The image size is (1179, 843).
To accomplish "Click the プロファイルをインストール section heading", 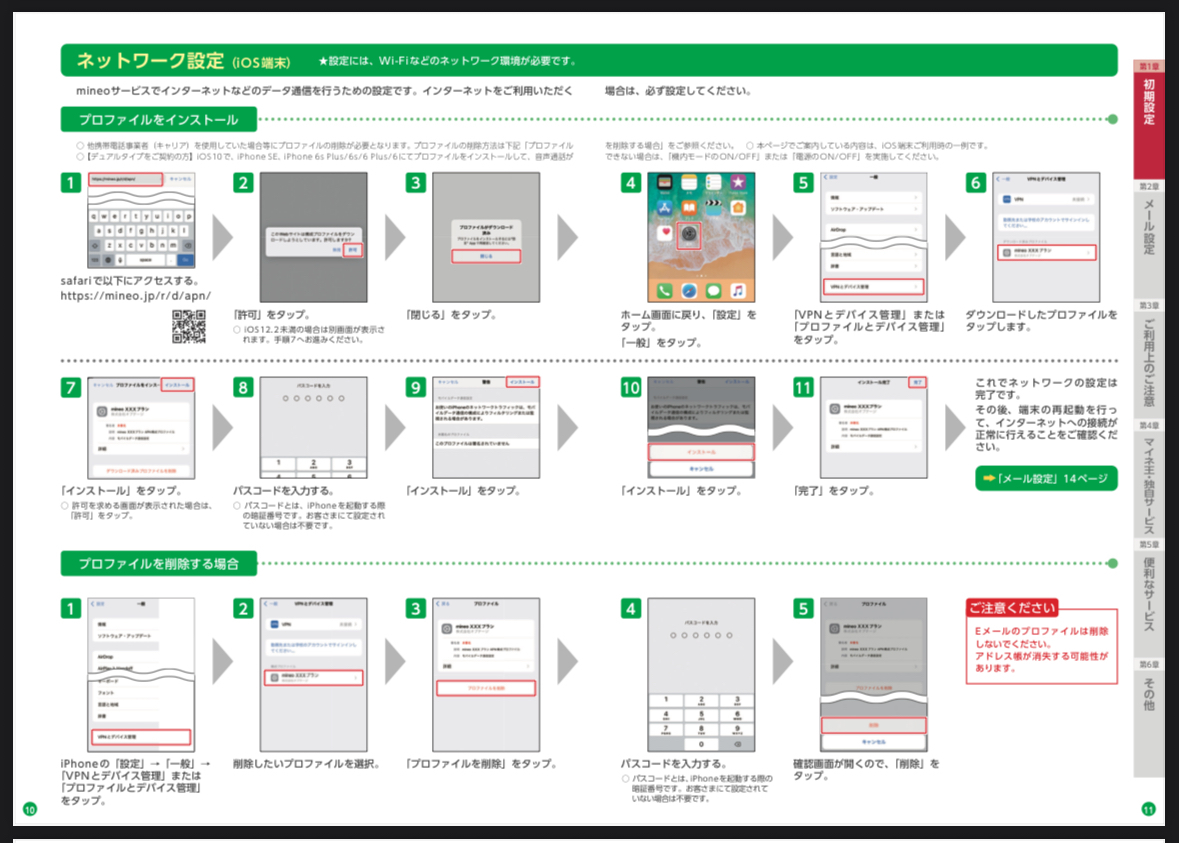I will click(x=159, y=120).
